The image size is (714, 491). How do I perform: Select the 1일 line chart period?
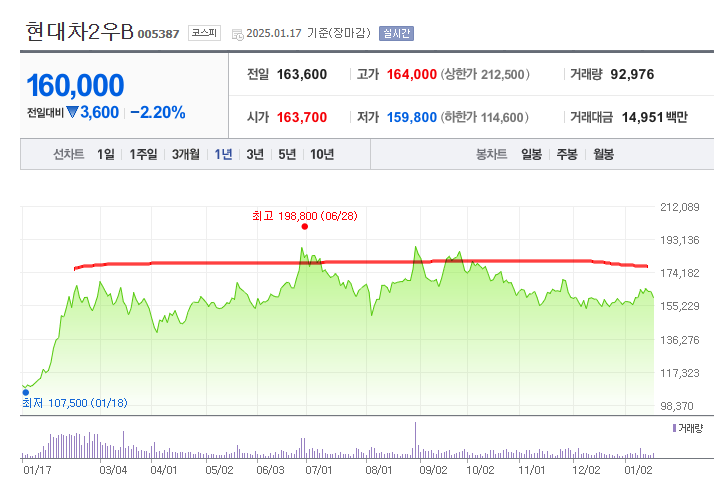[x=106, y=154]
